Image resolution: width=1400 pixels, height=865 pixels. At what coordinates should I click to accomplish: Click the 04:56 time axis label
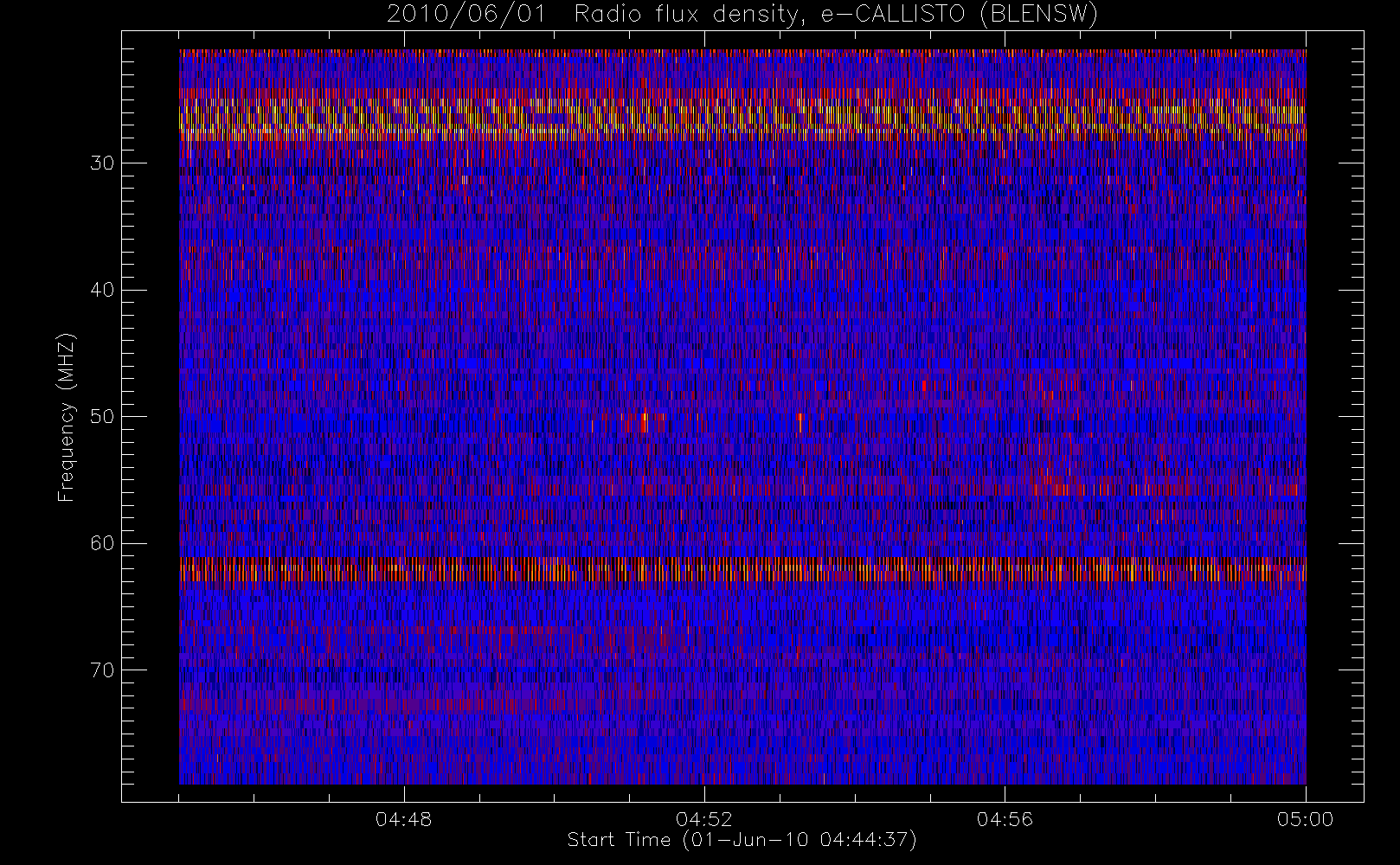coord(1005,819)
